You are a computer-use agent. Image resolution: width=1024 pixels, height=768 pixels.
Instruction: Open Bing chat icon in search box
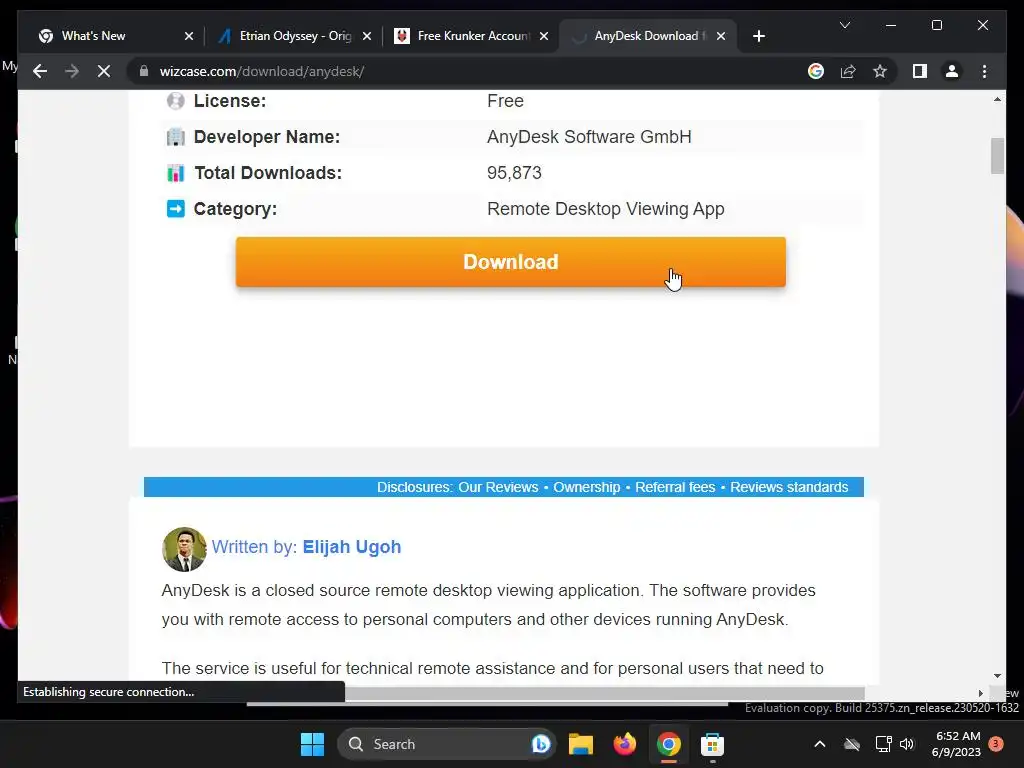(x=541, y=744)
